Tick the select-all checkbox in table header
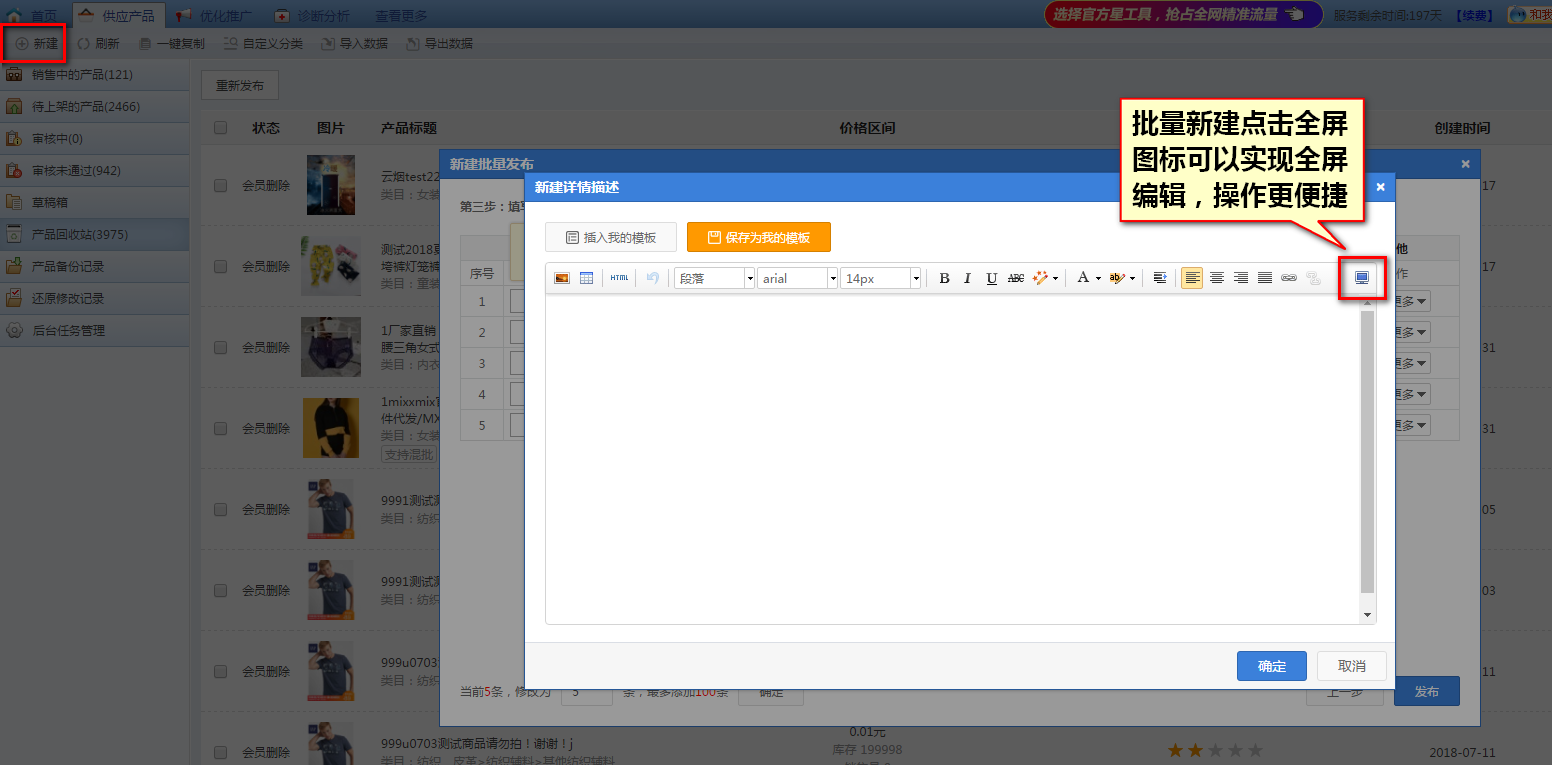1552x765 pixels. pos(221,128)
